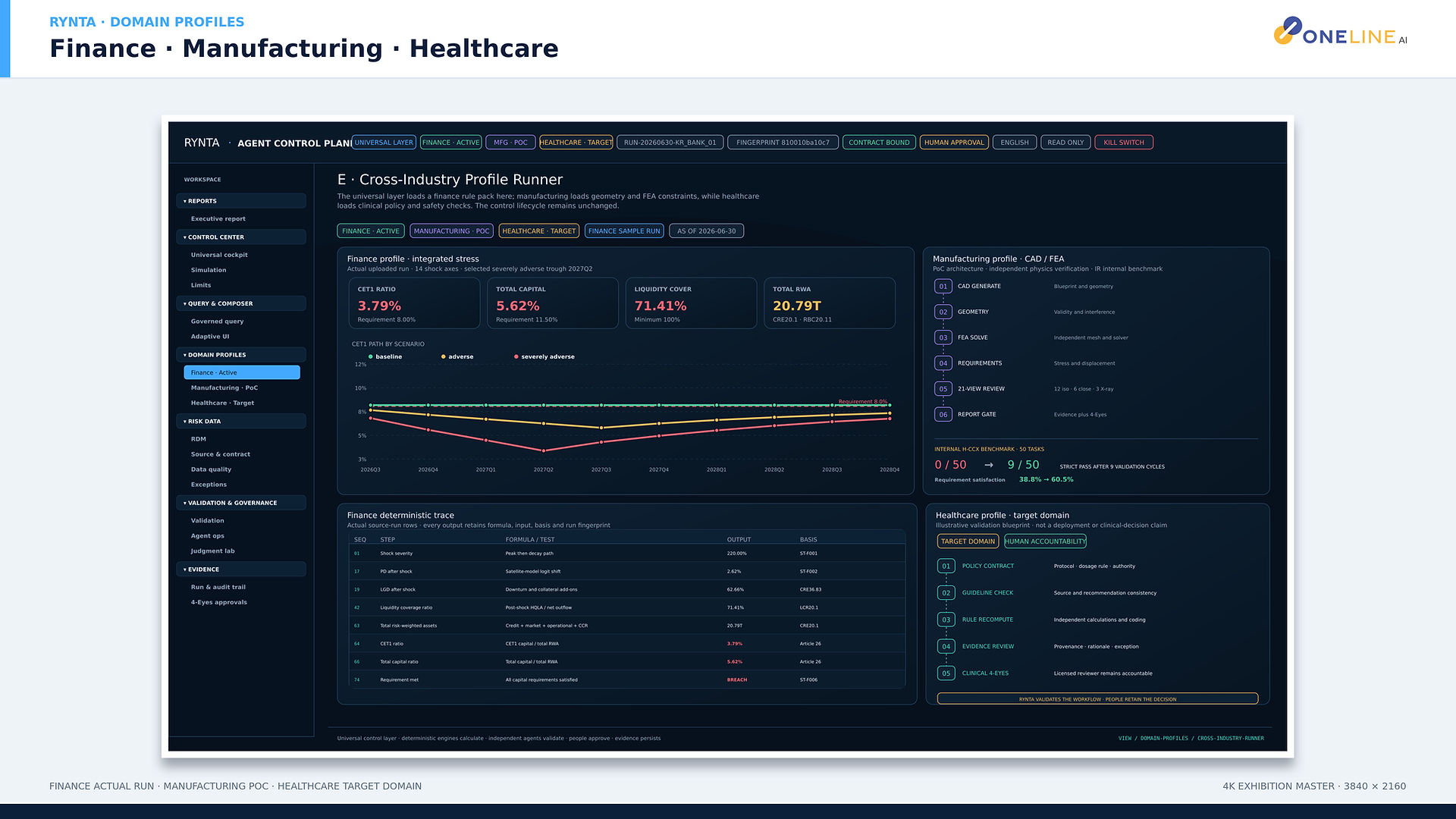Viewport: 1456px width, 819px height.
Task: Open Run & audit trail
Action: pos(218,588)
